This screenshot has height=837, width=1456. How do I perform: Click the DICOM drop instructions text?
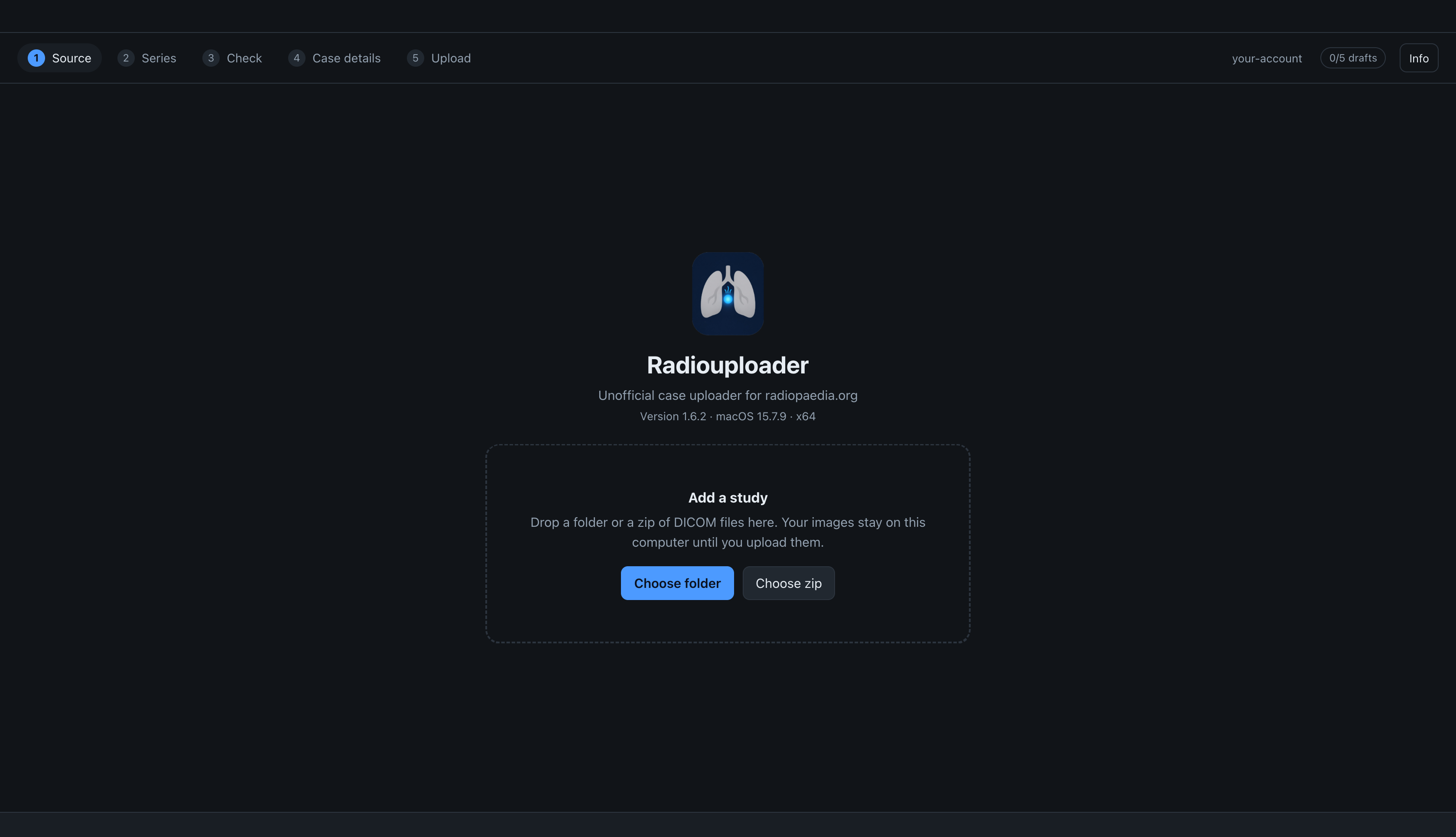pos(728,532)
